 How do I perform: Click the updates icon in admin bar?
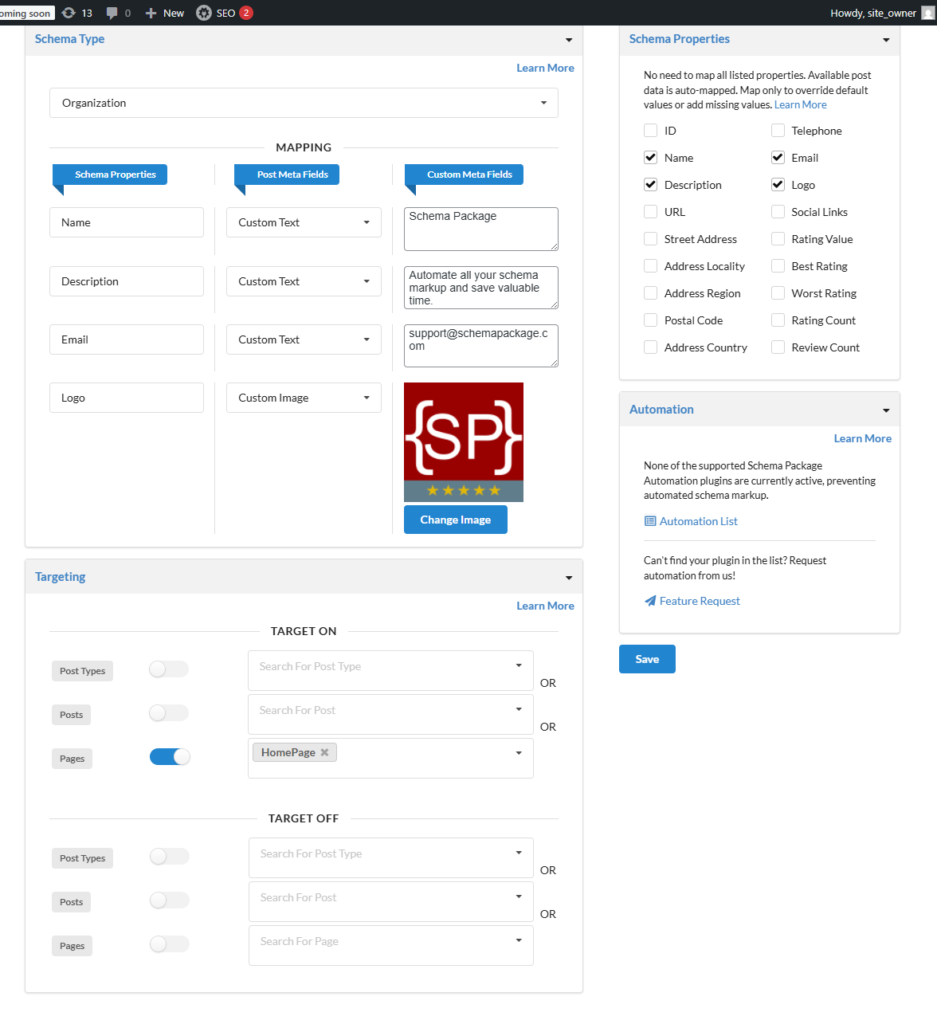(68, 13)
